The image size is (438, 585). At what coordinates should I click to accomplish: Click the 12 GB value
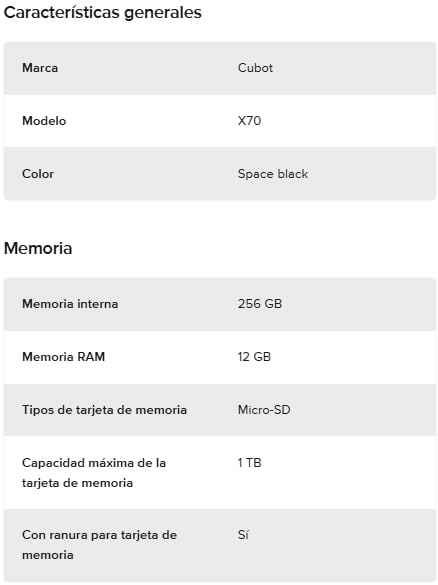(x=254, y=357)
